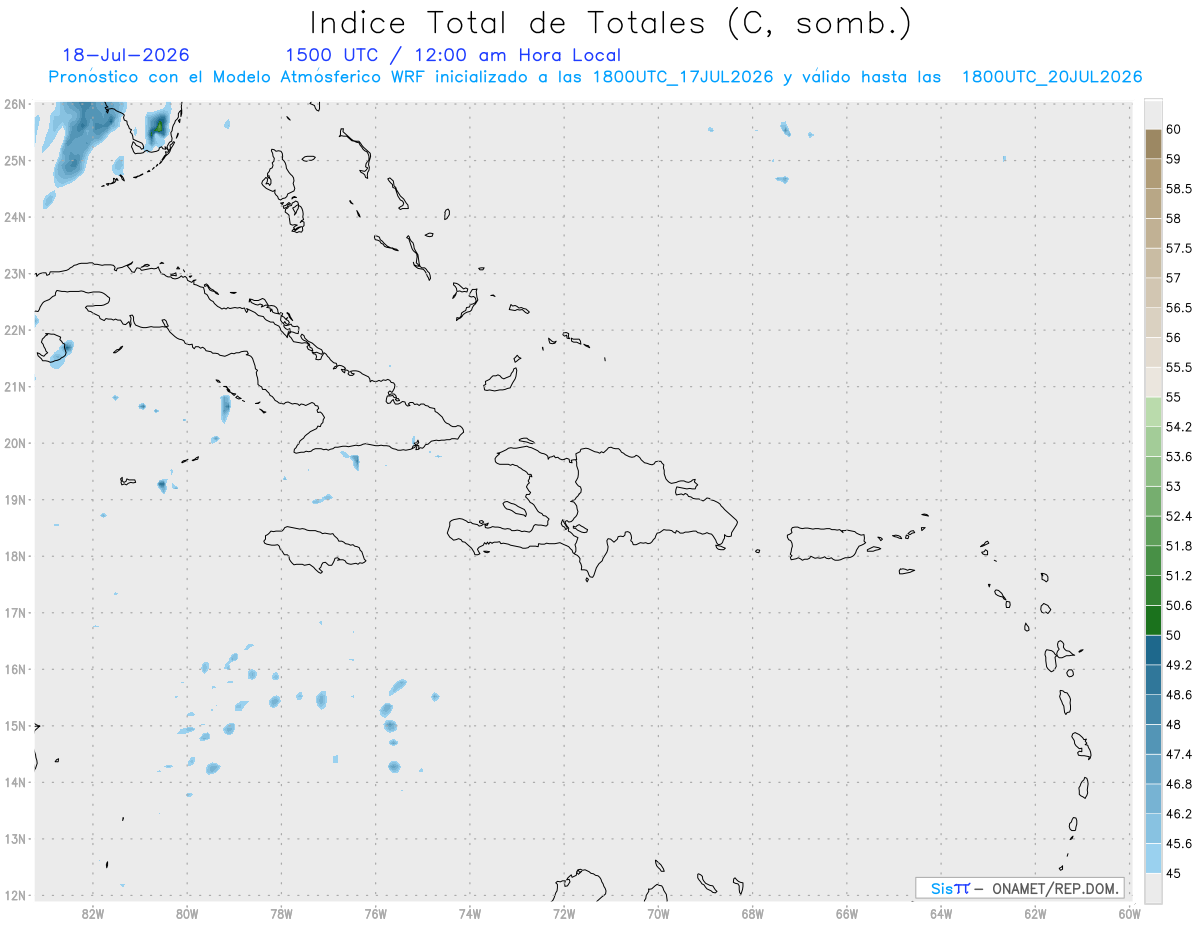The image size is (1200, 927).
Task: Click the '1500 UTC / 12:00 am Hora Local' text
Action: 453,55
